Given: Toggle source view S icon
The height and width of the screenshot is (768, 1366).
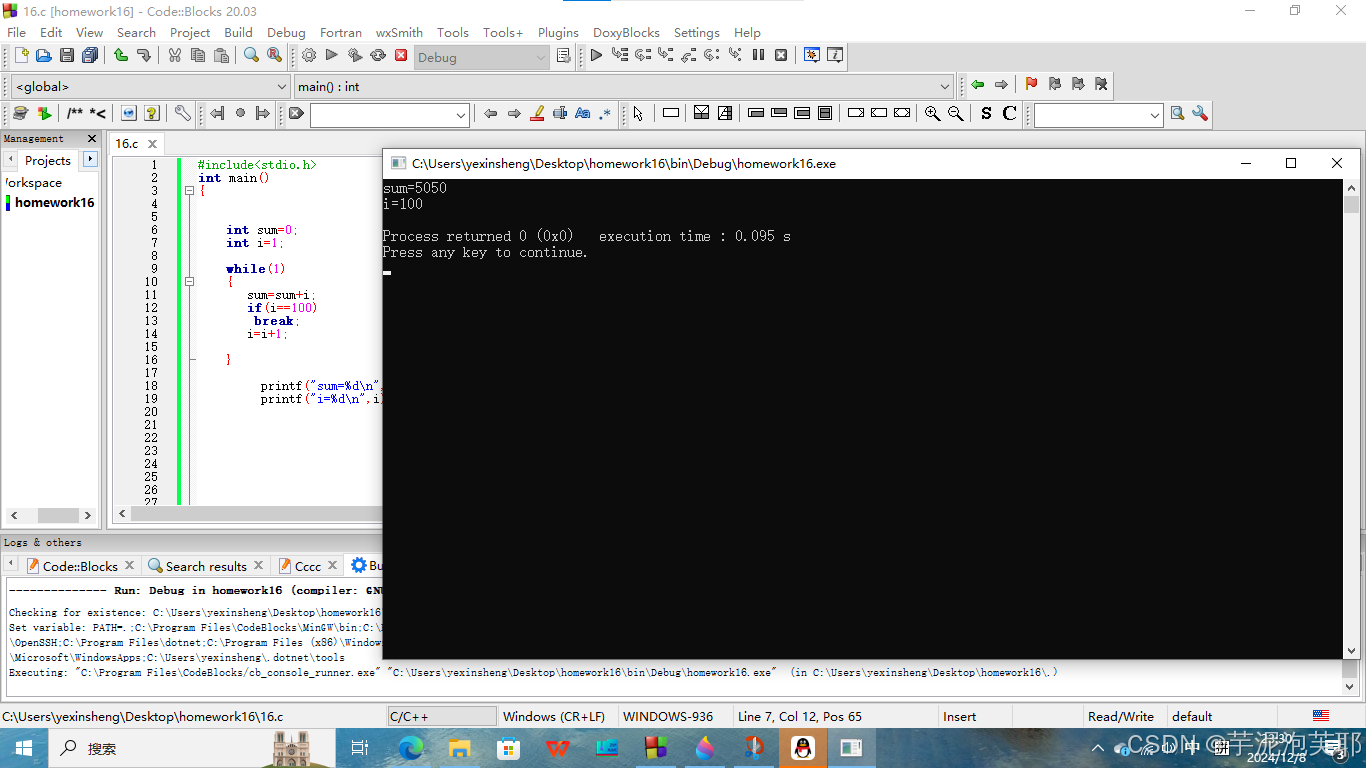Looking at the screenshot, I should click(x=986, y=114).
